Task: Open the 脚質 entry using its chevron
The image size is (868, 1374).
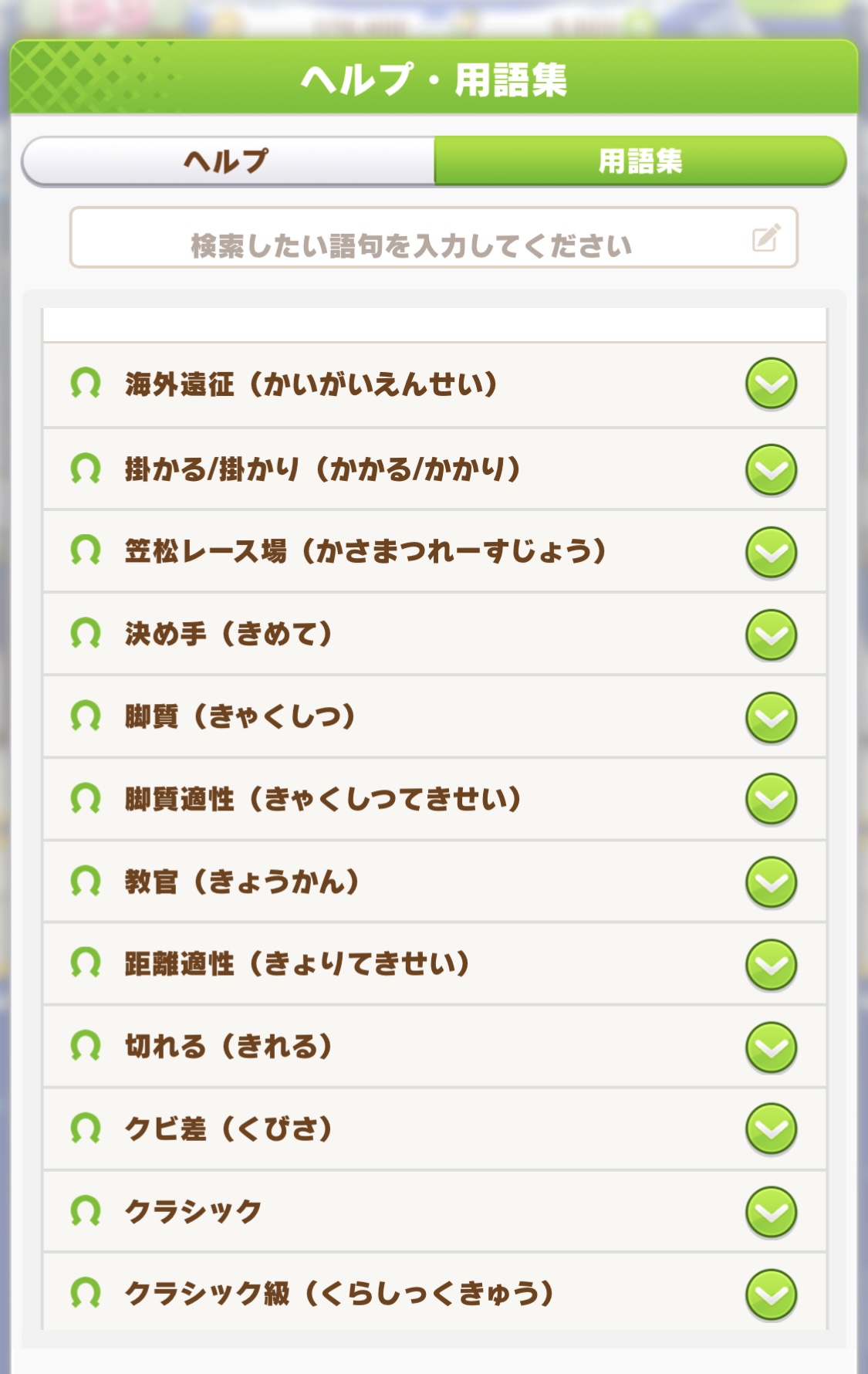Action: coord(771,717)
